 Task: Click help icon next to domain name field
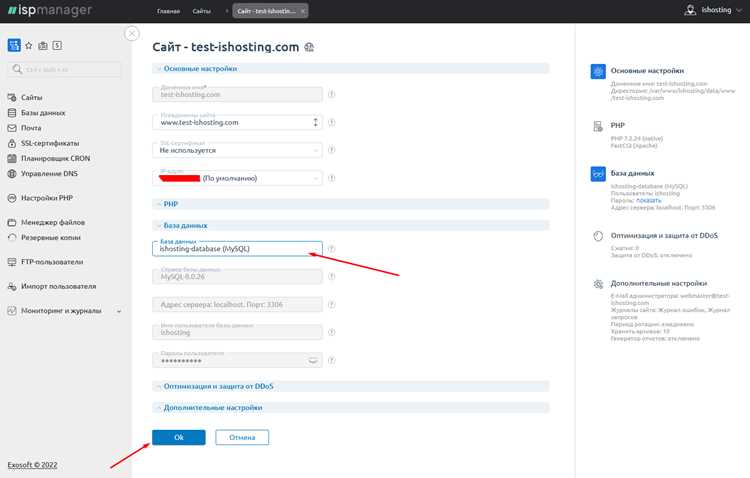[331, 95]
